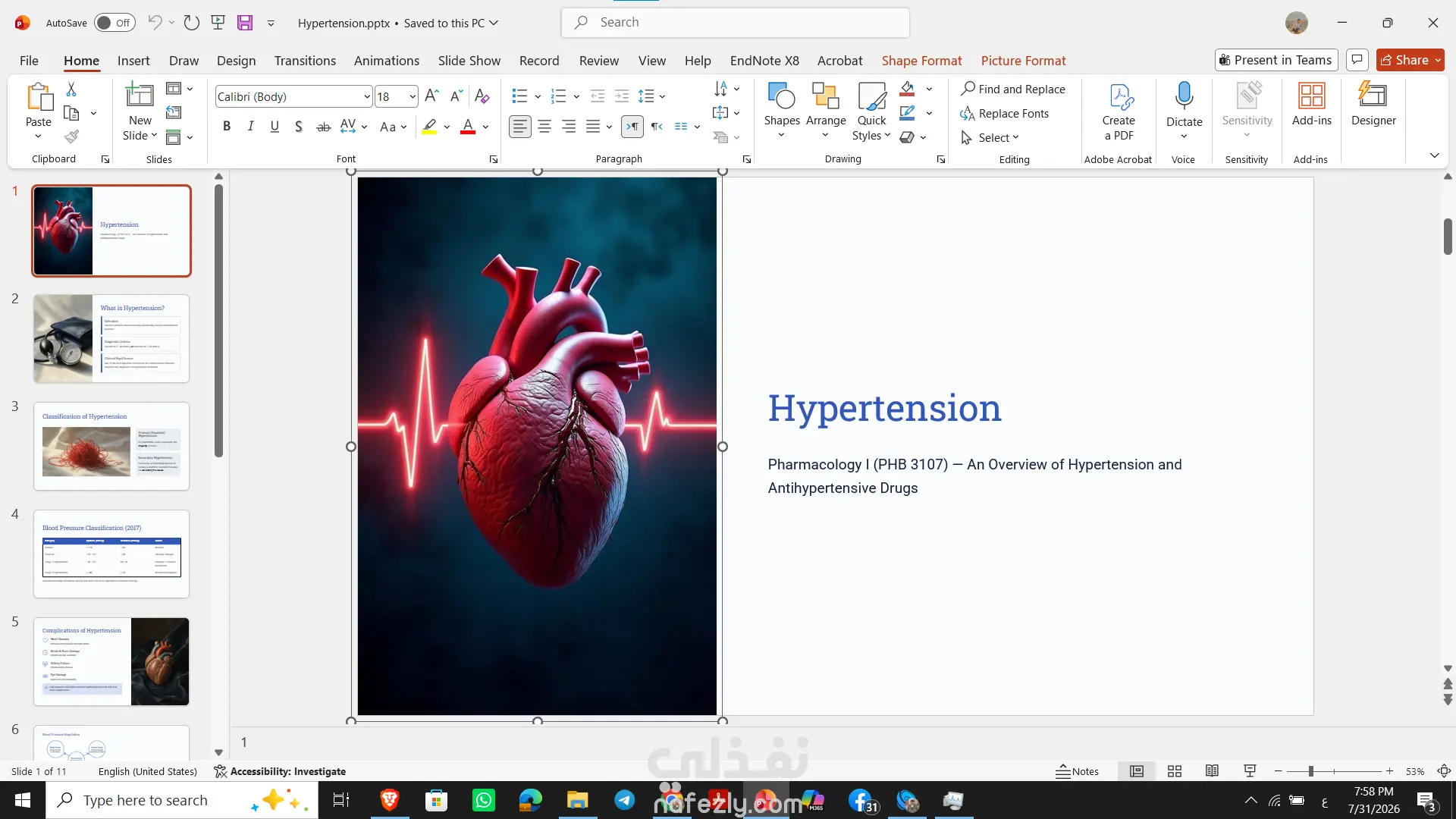Collapse the ribbon with chevron
This screenshot has width=1456, height=819.
point(1434,155)
